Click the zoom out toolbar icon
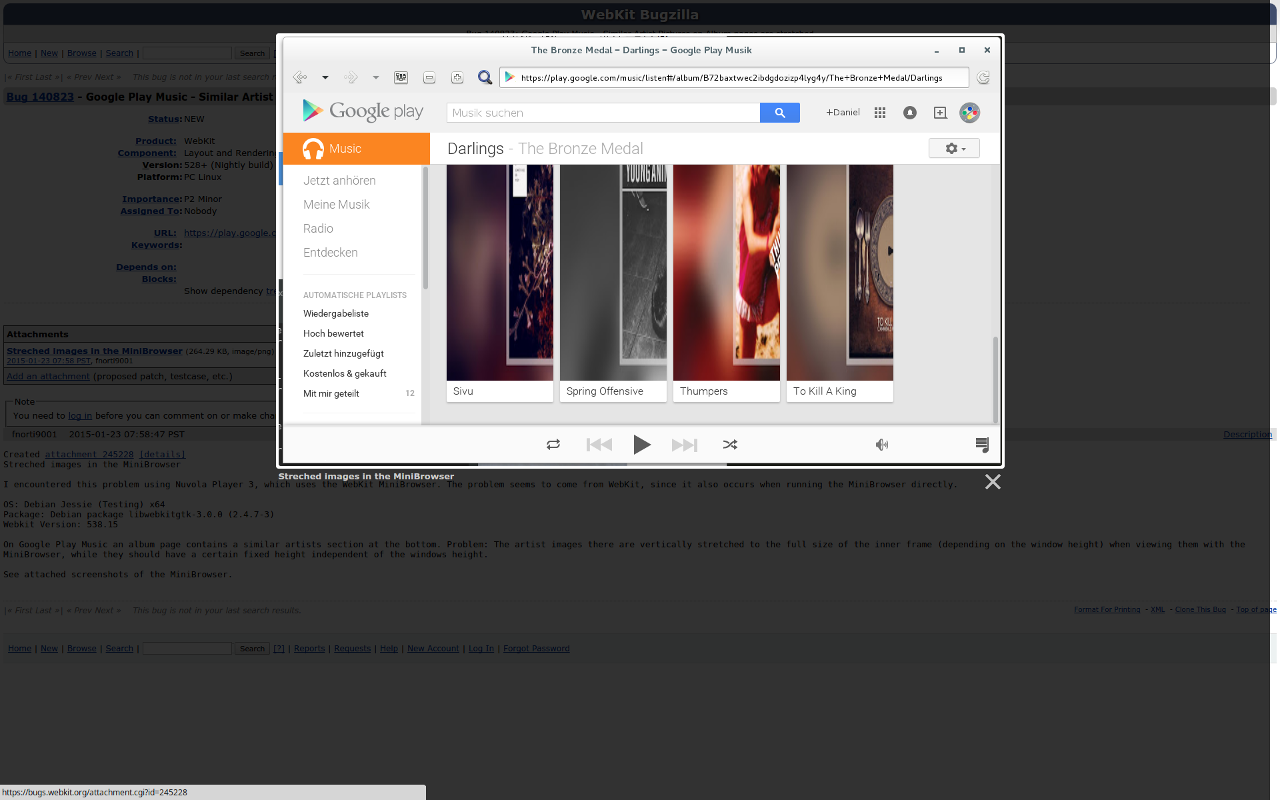This screenshot has height=800, width=1280. point(429,77)
